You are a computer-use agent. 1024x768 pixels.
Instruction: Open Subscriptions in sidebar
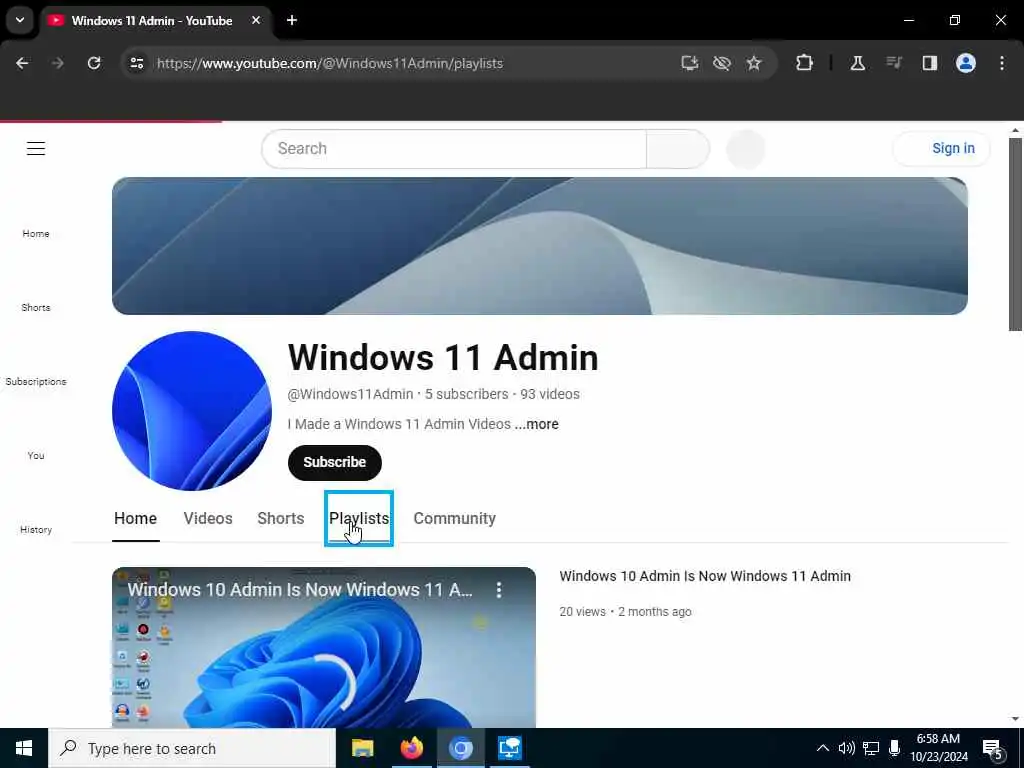[36, 381]
